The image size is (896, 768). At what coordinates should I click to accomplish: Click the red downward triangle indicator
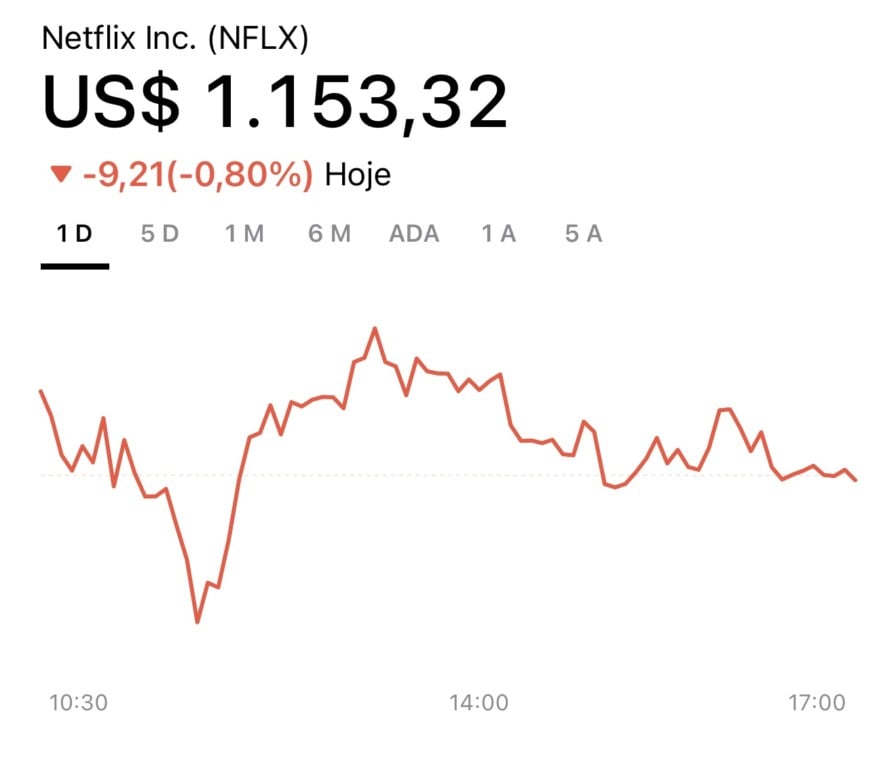pyautogui.click(x=61, y=176)
